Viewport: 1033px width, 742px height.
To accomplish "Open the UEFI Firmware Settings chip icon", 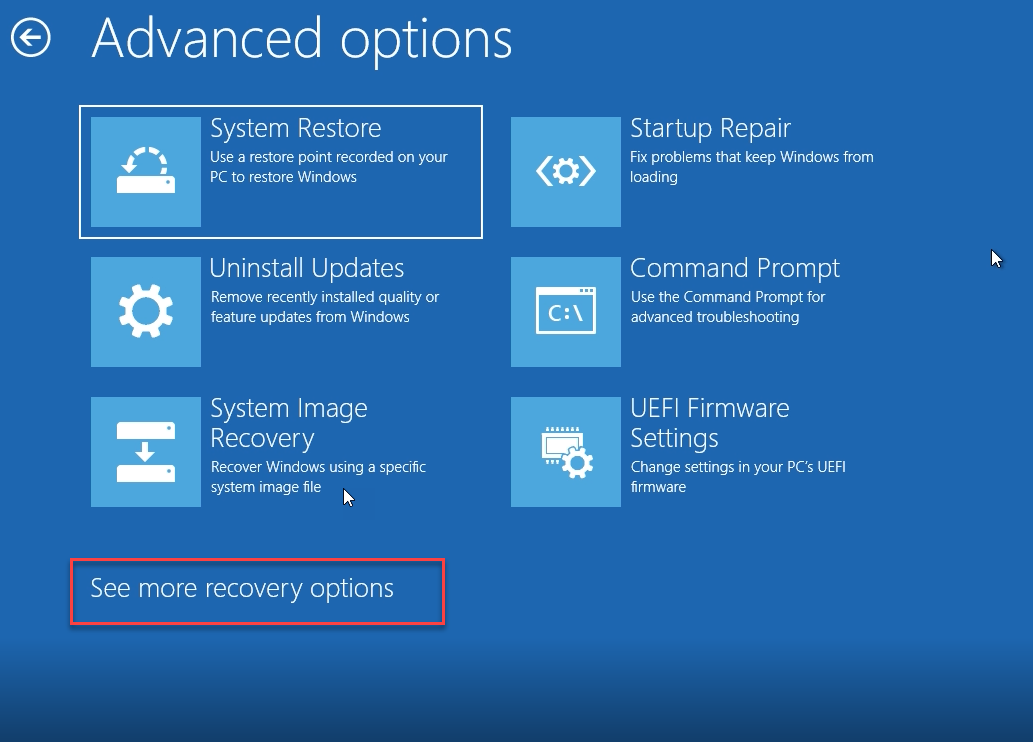I will tap(565, 451).
